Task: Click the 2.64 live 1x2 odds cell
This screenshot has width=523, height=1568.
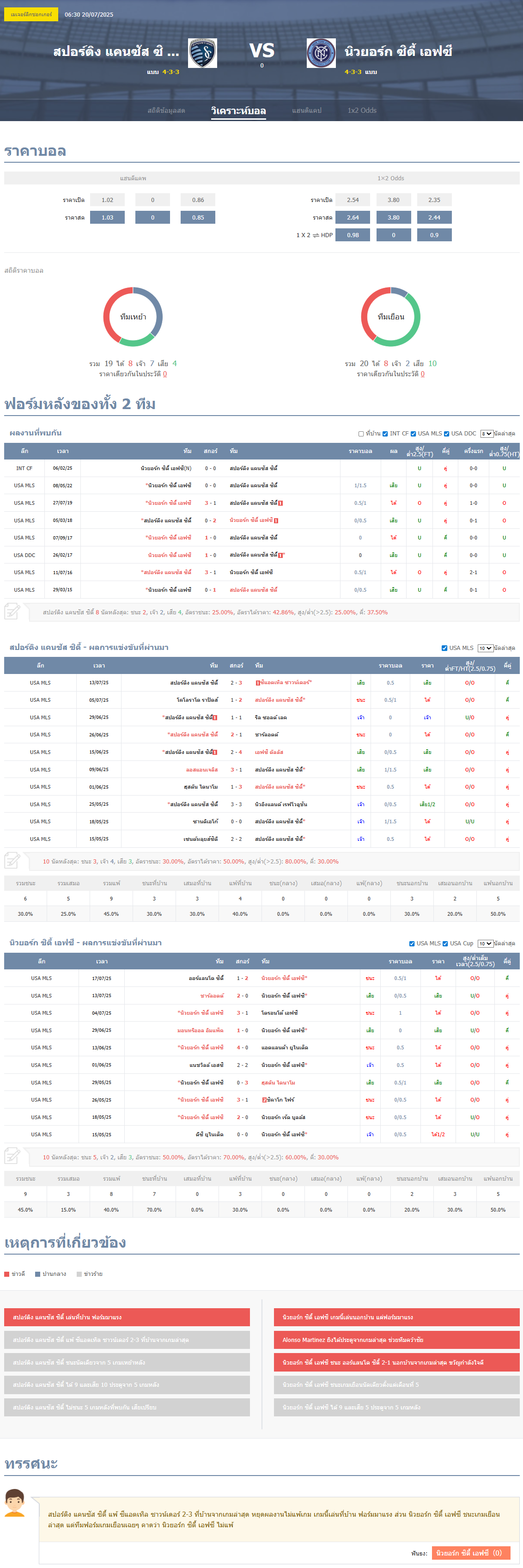Action: point(353,217)
